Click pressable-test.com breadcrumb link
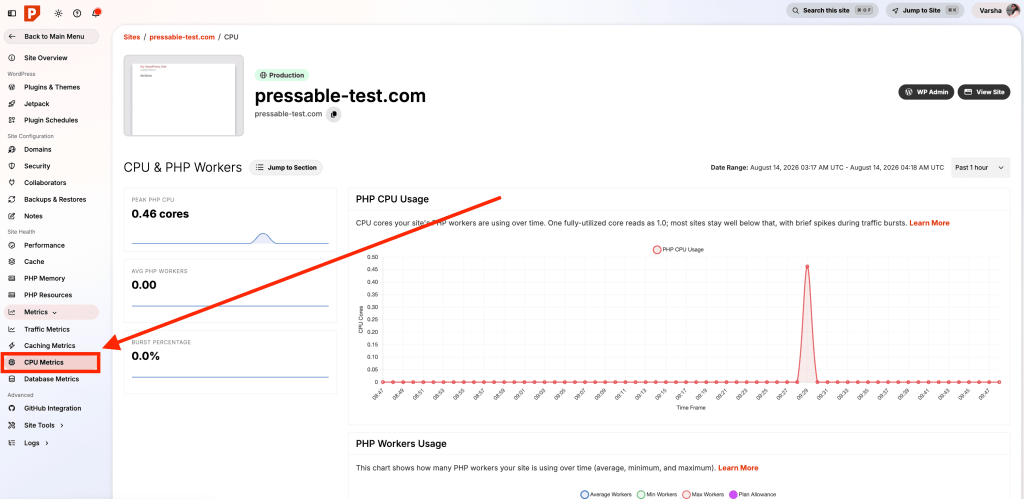This screenshot has width=1024, height=499. point(182,37)
